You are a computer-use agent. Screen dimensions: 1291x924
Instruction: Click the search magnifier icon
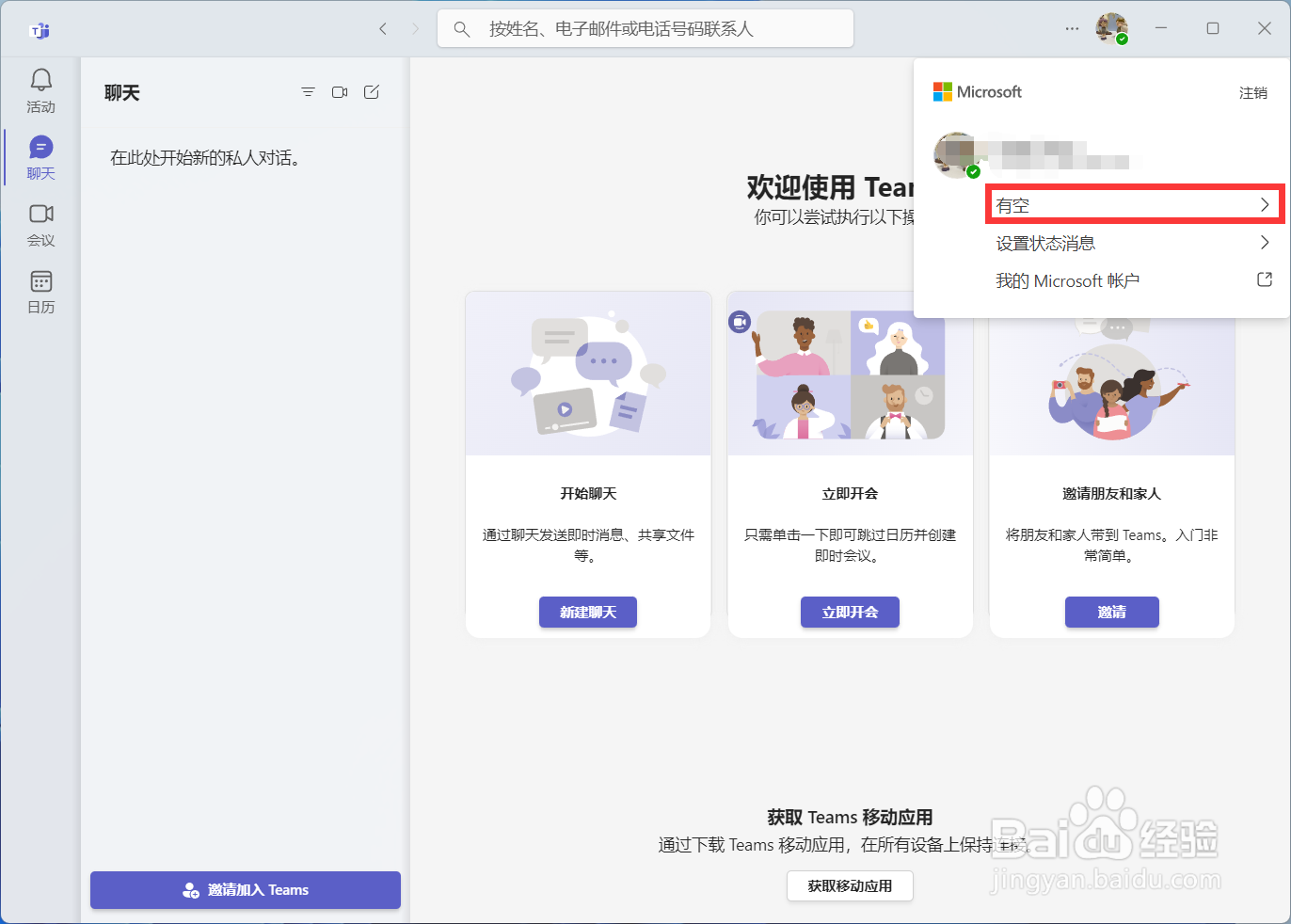(462, 29)
